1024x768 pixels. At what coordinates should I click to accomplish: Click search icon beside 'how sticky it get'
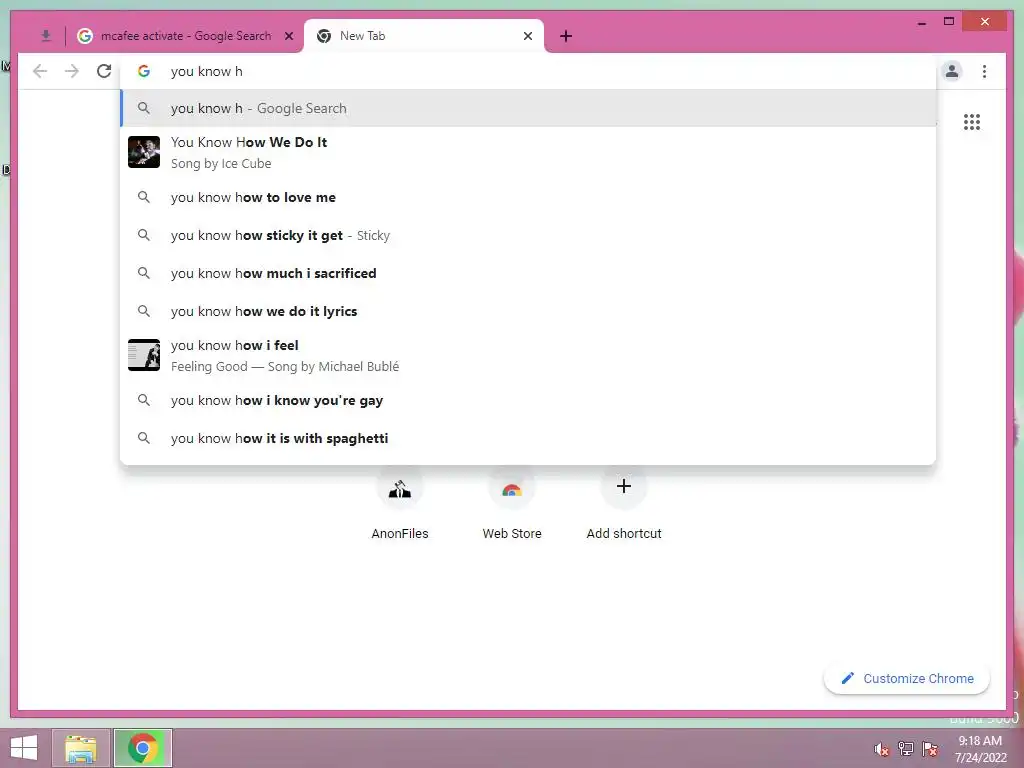click(144, 235)
